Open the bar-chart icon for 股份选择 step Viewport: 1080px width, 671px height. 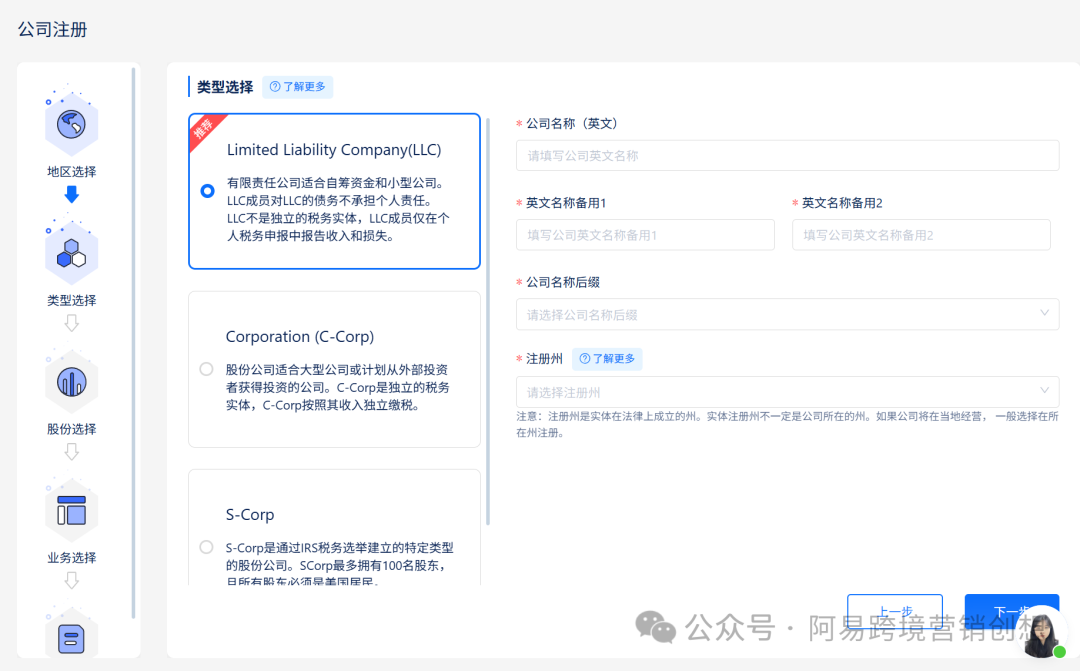(70, 380)
